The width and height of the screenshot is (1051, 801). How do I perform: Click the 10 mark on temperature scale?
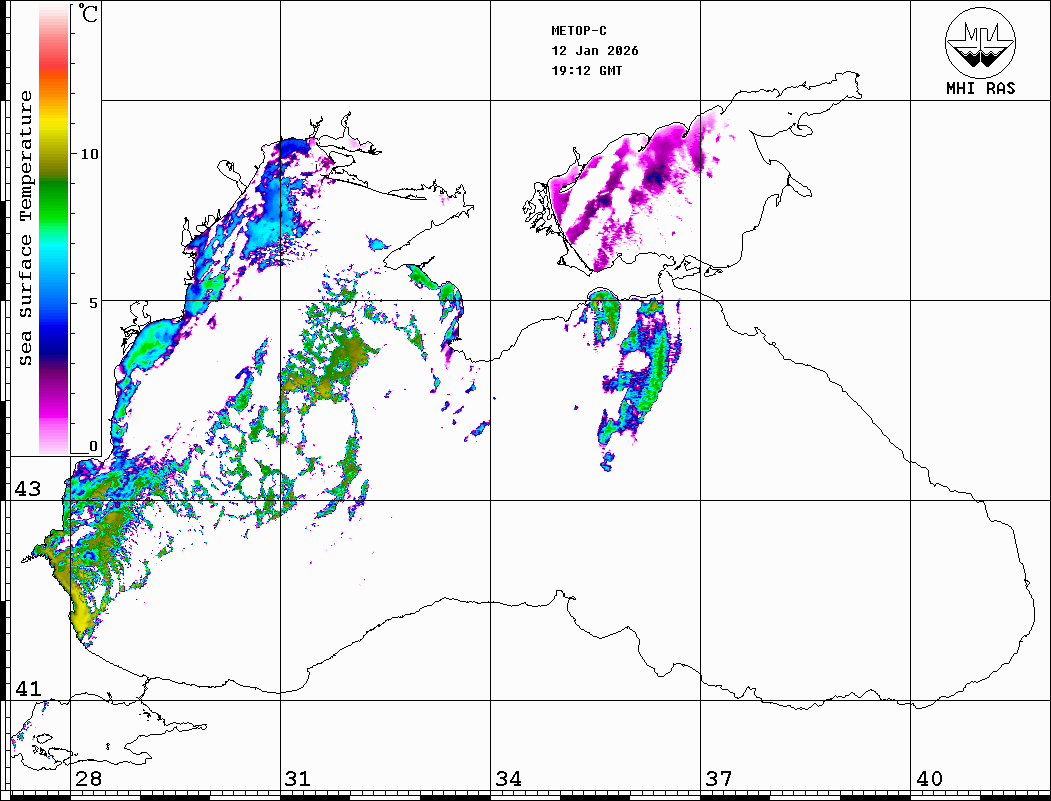(89, 155)
